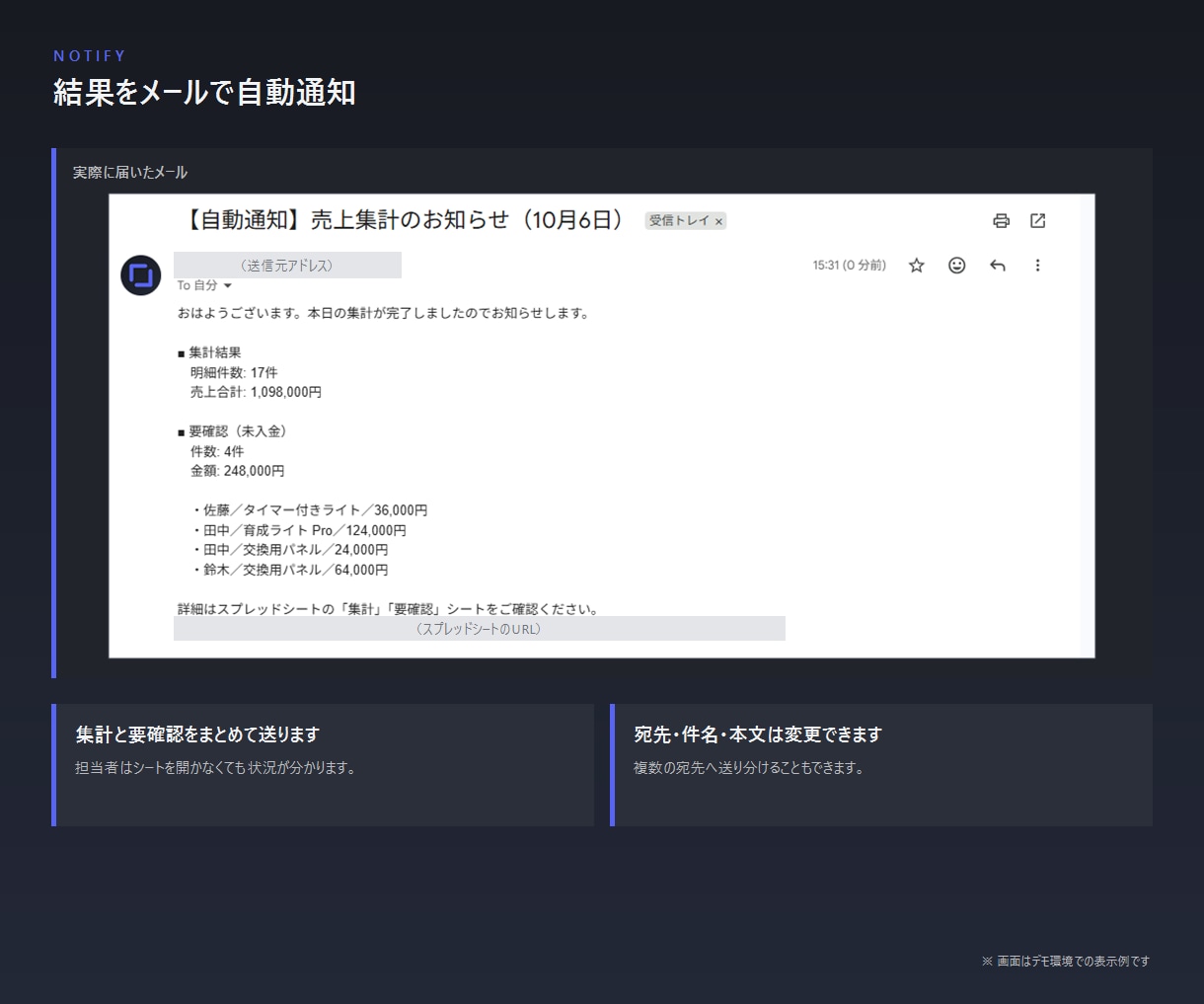Click the ■ 要確認（未入金） heading
This screenshot has height=1004, width=1204.
[235, 431]
